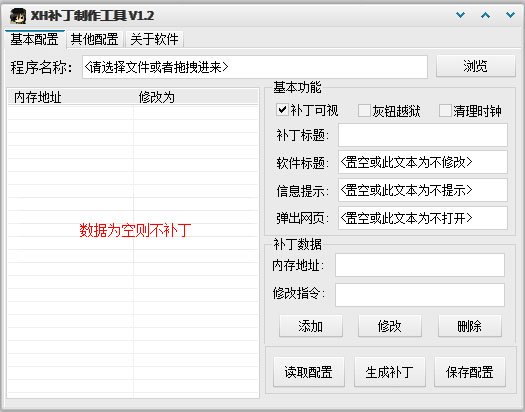Click the rightmost chevron-down title bar icon
Screen dimensions: 525x412
510,15
